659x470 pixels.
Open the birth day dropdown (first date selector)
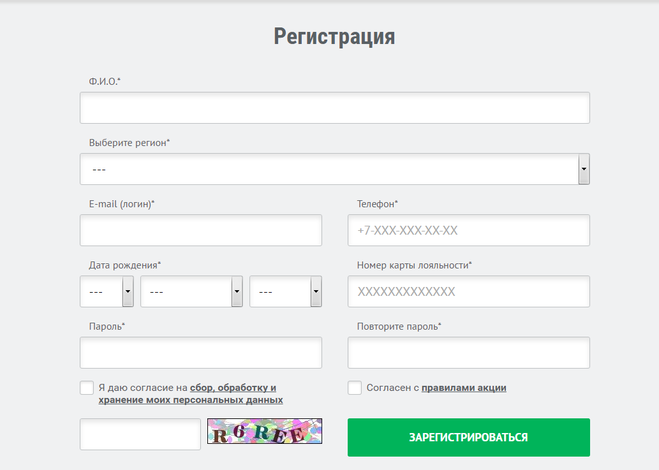tap(107, 292)
